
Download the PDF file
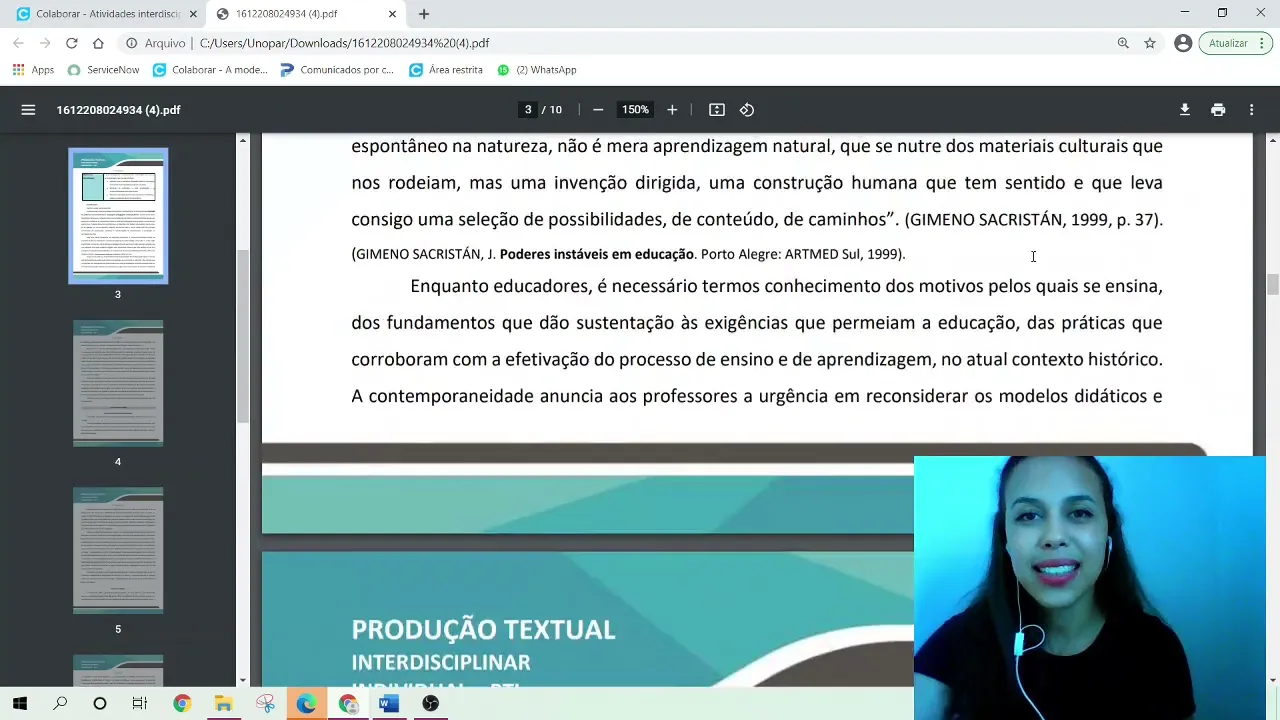click(1185, 110)
